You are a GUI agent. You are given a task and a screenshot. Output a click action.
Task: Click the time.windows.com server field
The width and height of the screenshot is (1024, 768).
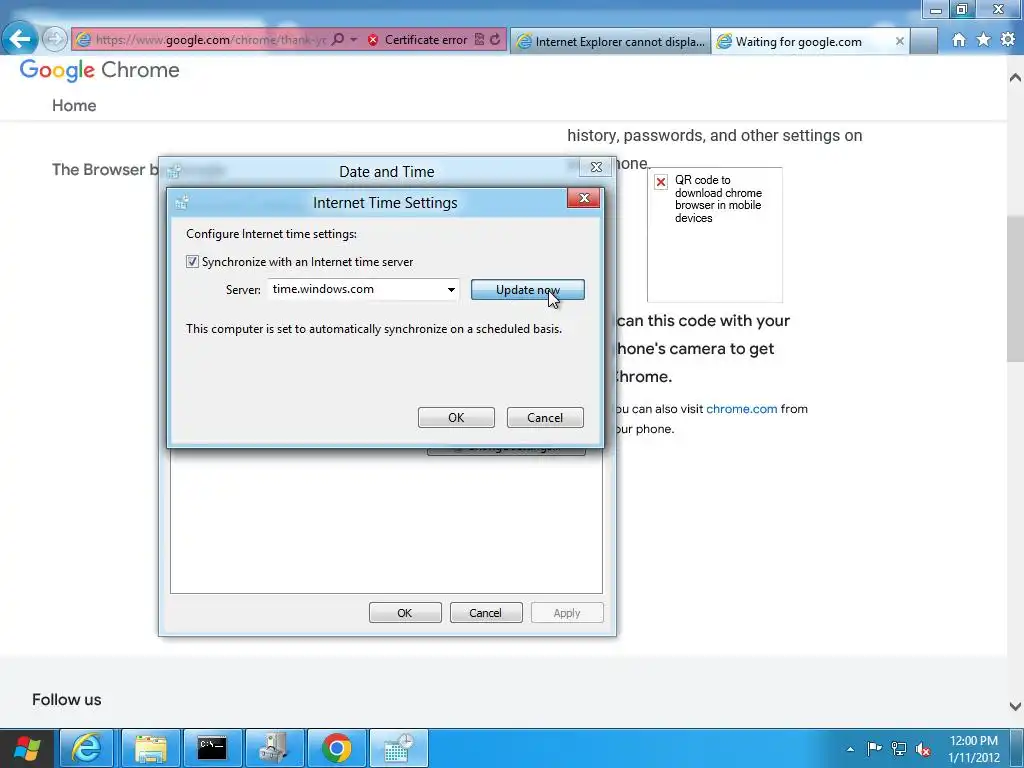[x=356, y=289]
